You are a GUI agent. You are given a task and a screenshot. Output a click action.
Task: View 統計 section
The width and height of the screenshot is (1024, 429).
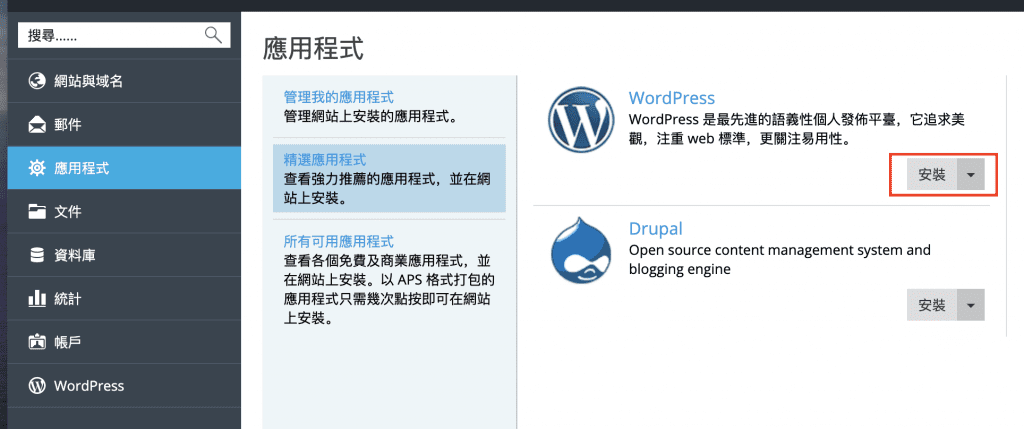coord(124,298)
